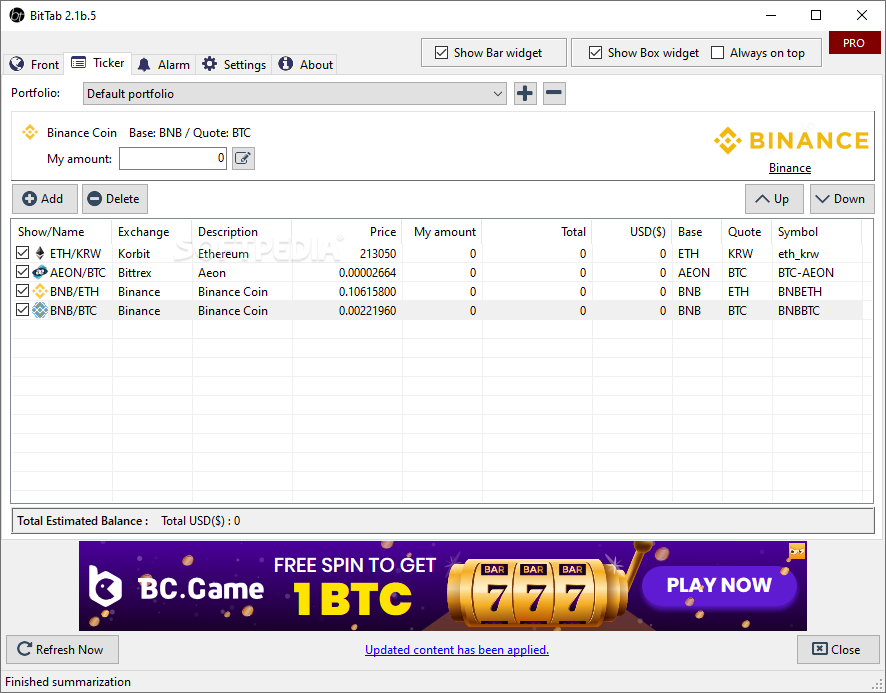Click the BitTab app icon in title bar

16,15
